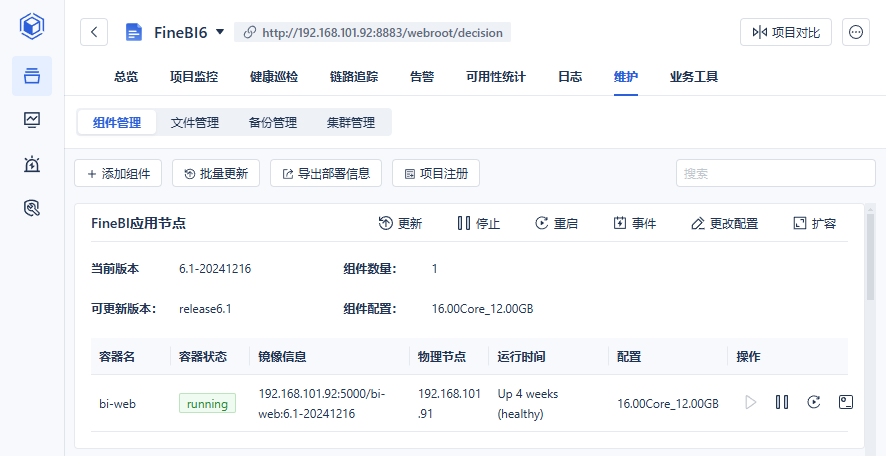Open the terminal icon for bi-web

click(x=845, y=402)
